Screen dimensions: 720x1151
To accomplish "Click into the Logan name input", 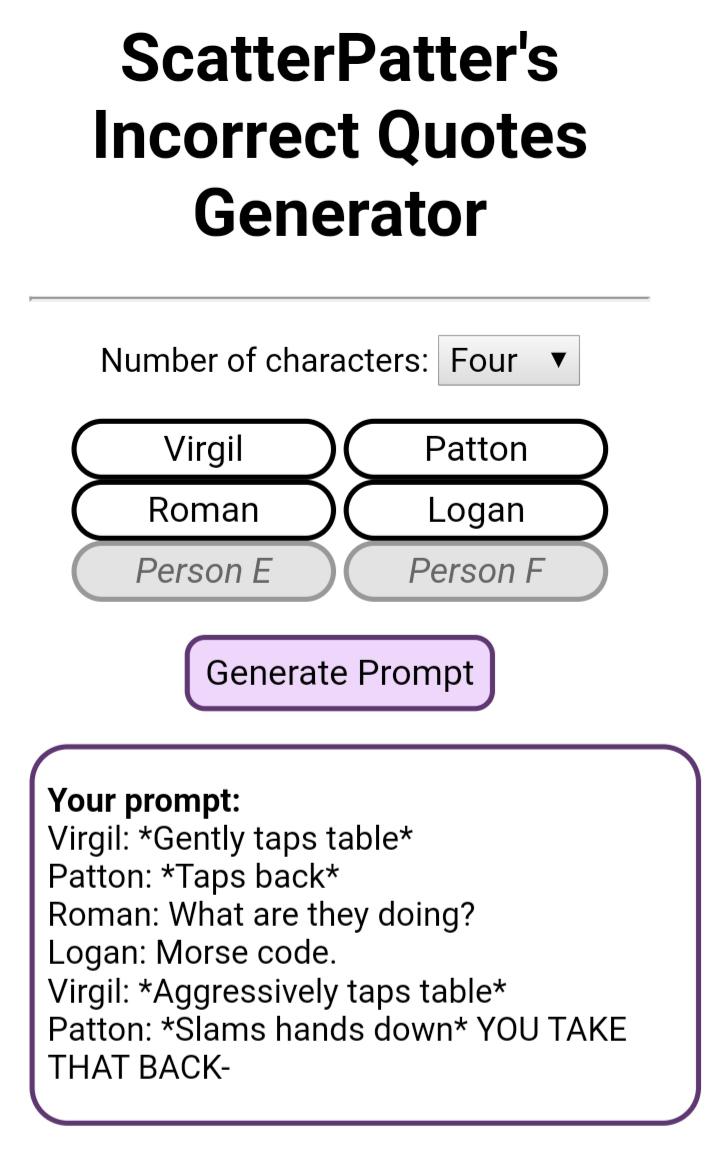I will click(476, 510).
